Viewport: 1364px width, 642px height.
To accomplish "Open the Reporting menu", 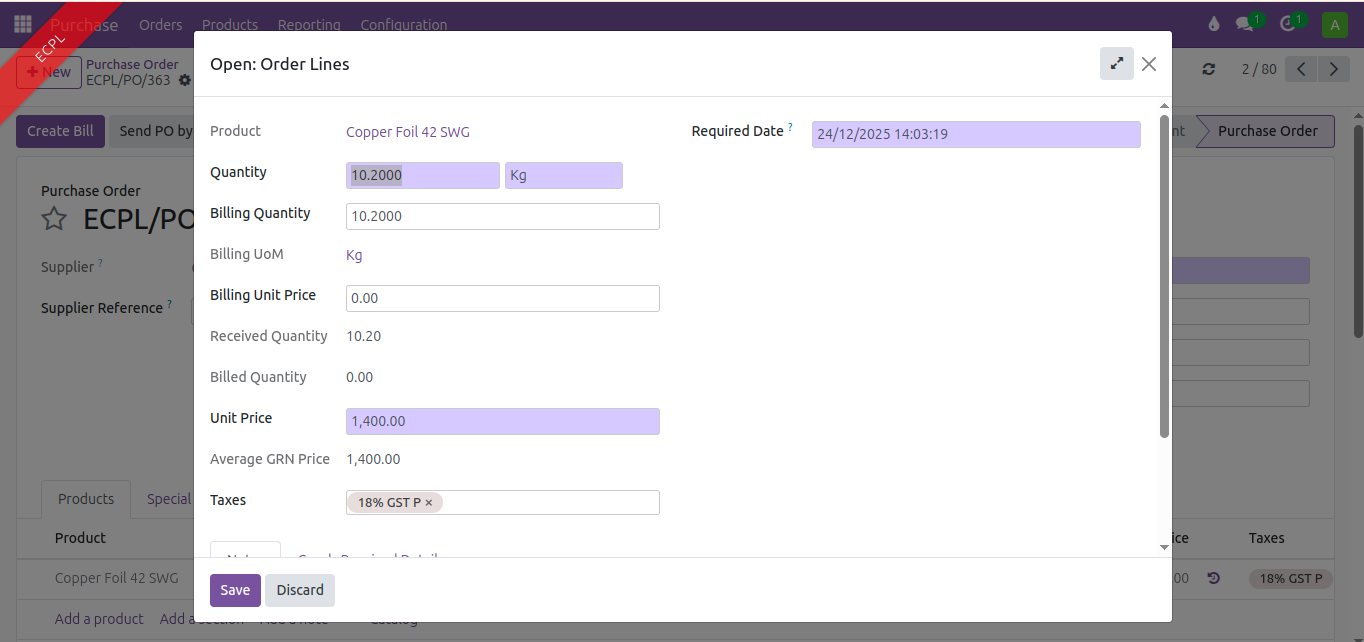I will (309, 24).
